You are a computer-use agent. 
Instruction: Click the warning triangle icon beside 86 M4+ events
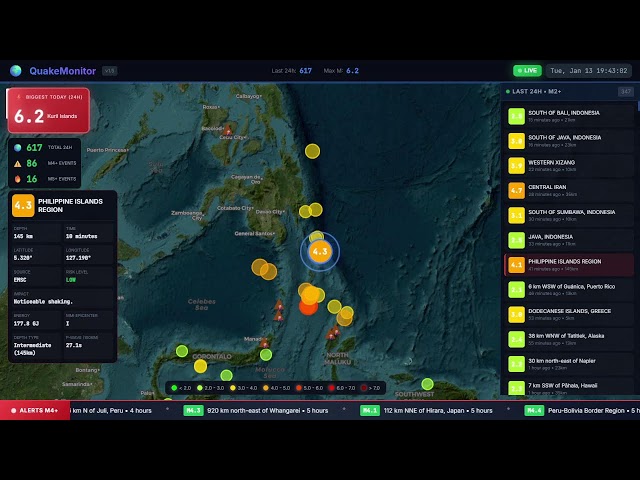click(18, 163)
